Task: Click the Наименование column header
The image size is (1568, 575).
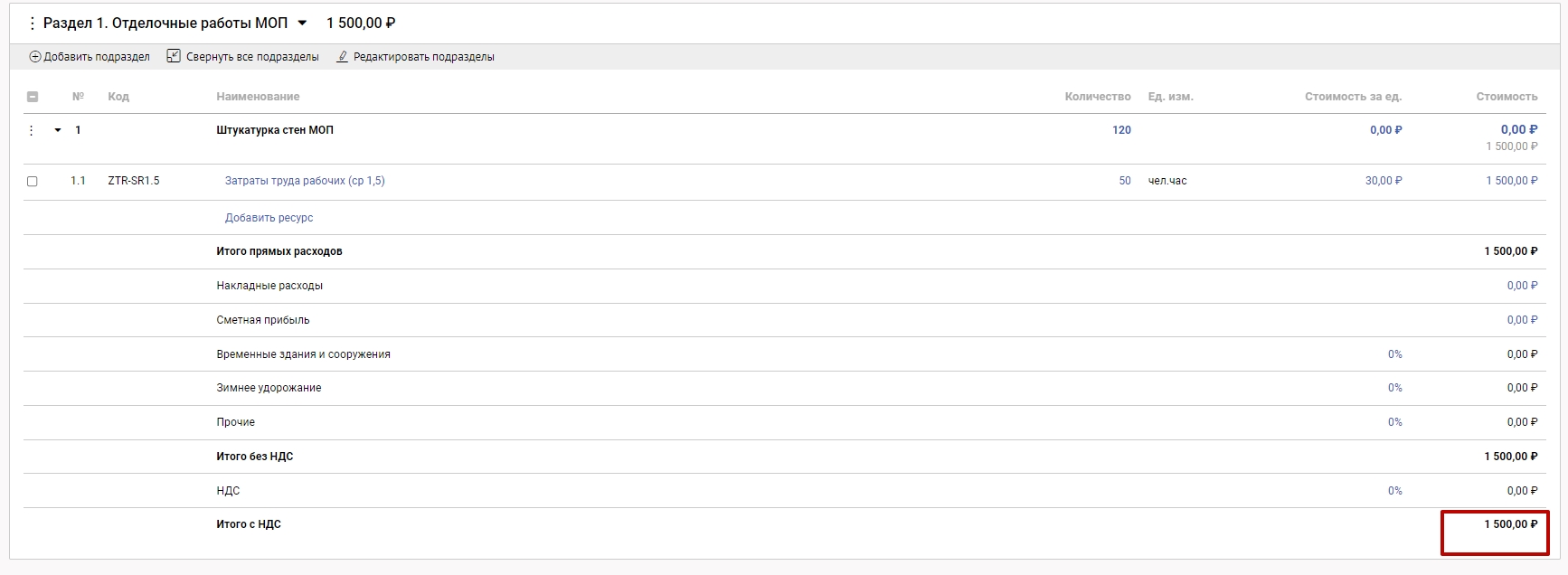Action: [x=258, y=97]
